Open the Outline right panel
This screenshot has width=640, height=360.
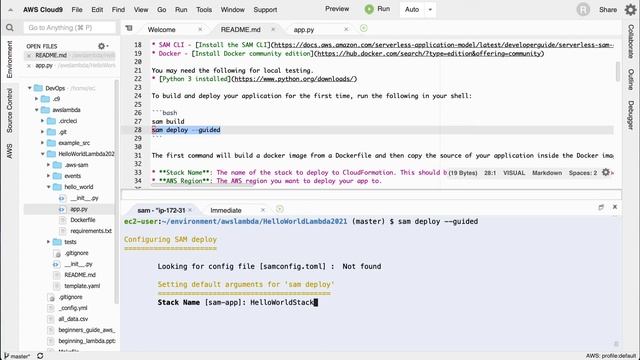[x=631, y=79]
